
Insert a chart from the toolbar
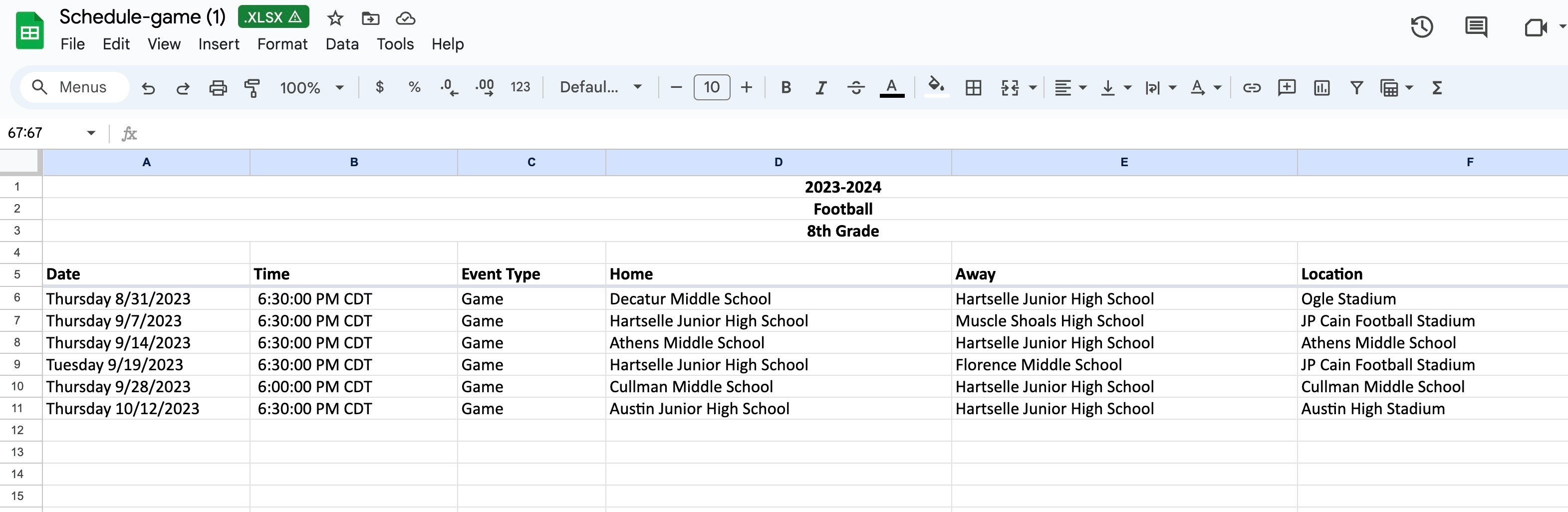click(x=1321, y=88)
